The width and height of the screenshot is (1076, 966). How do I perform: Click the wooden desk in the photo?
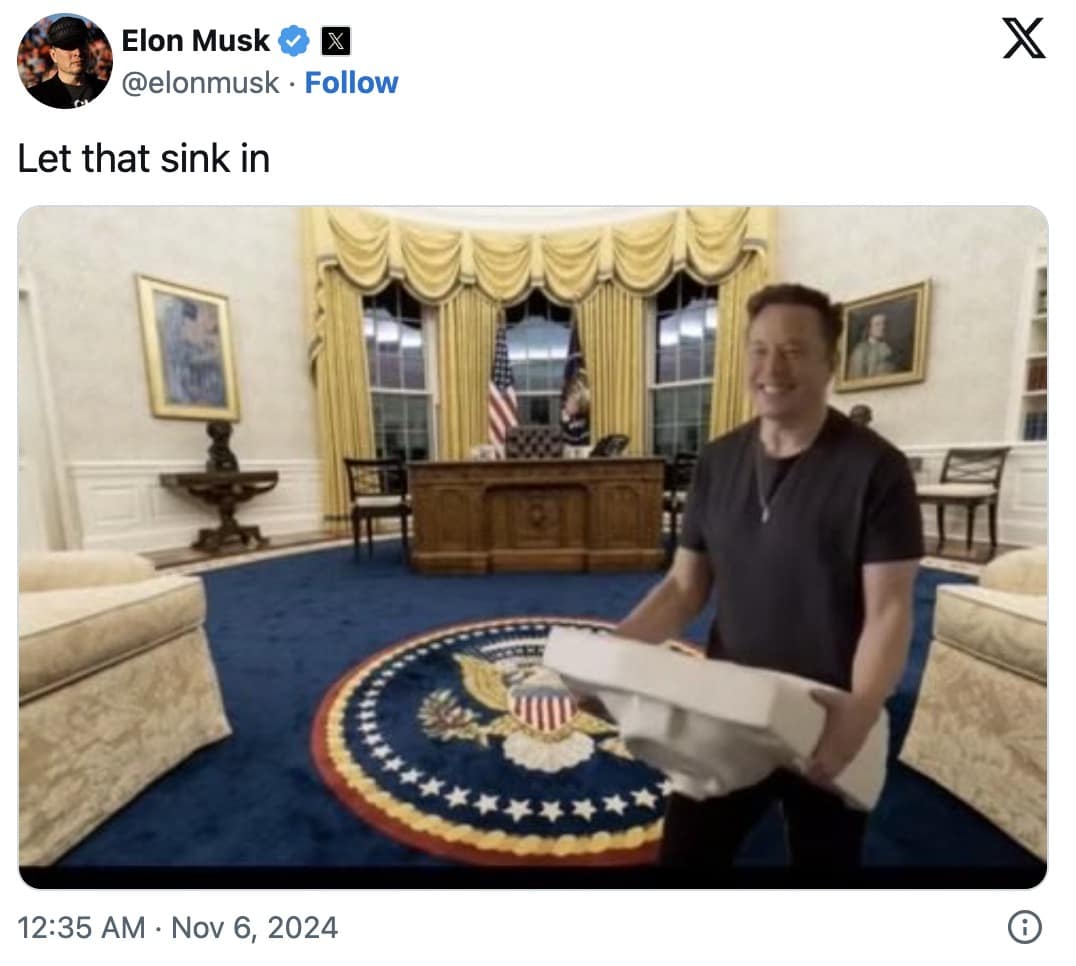tap(537, 515)
